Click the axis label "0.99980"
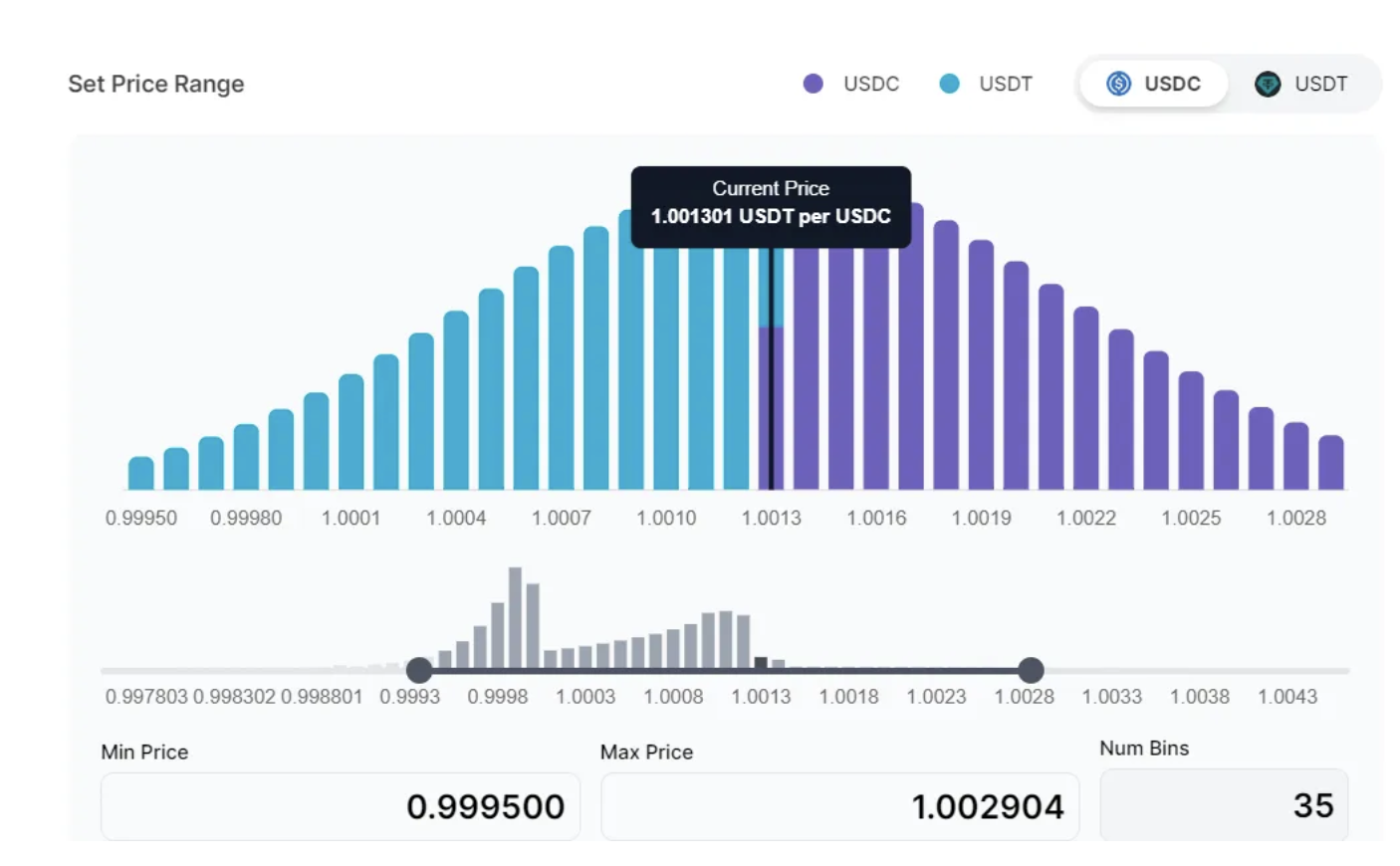Screen dimensions: 1400x866 [x=246, y=518]
